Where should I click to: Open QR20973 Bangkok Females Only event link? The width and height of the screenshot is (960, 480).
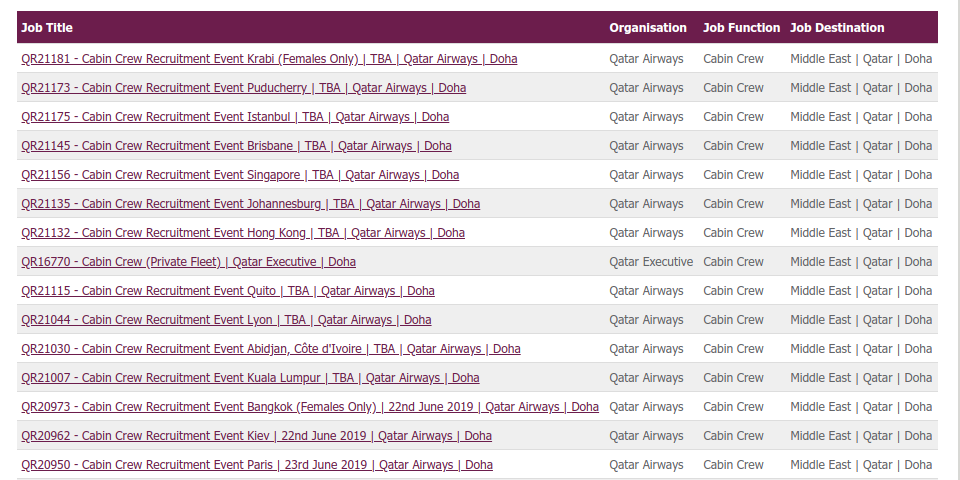(310, 407)
